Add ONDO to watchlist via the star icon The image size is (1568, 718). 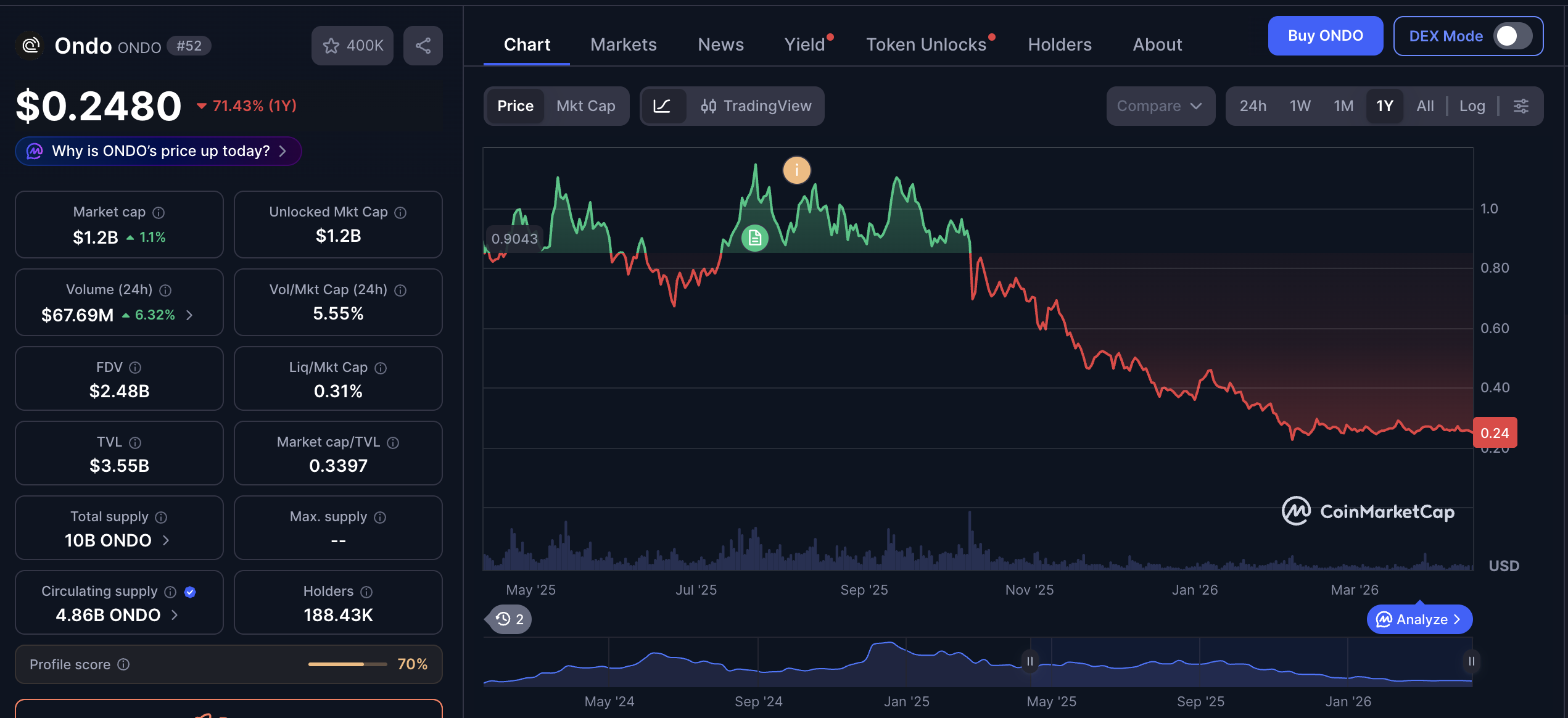tap(332, 45)
